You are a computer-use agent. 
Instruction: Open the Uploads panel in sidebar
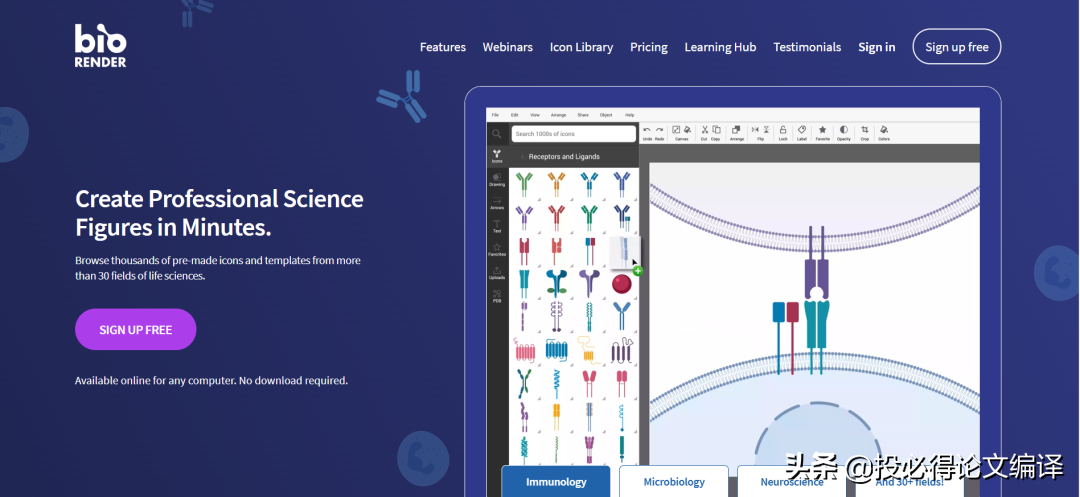click(497, 273)
